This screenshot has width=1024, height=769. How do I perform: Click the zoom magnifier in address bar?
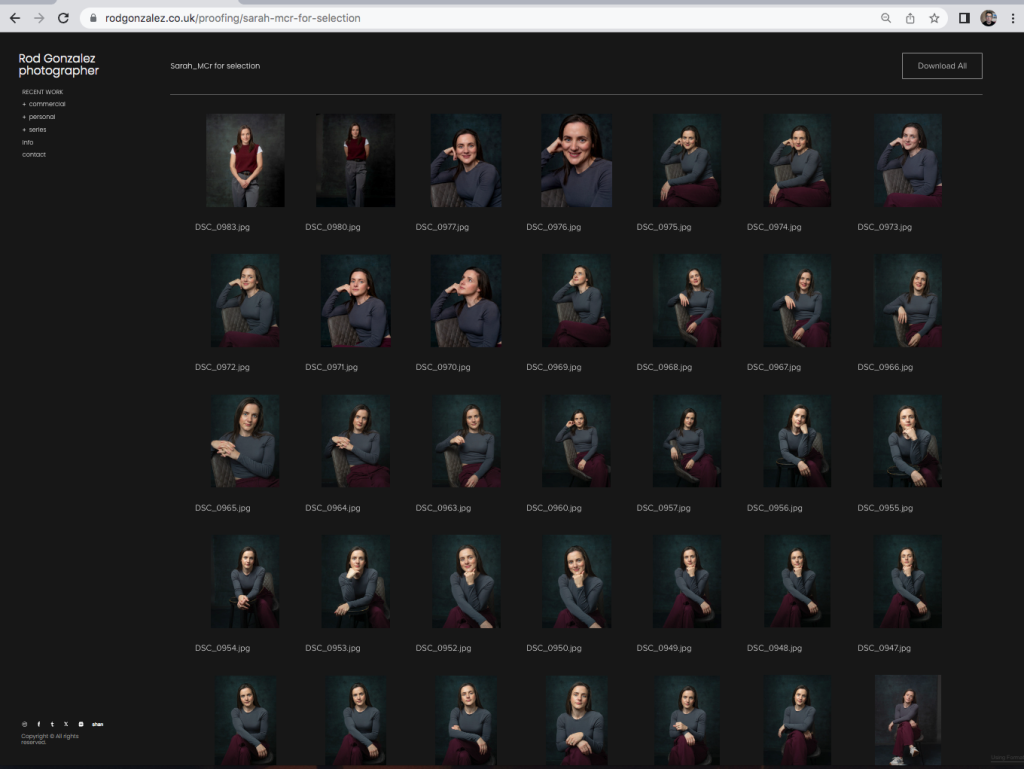[x=886, y=18]
